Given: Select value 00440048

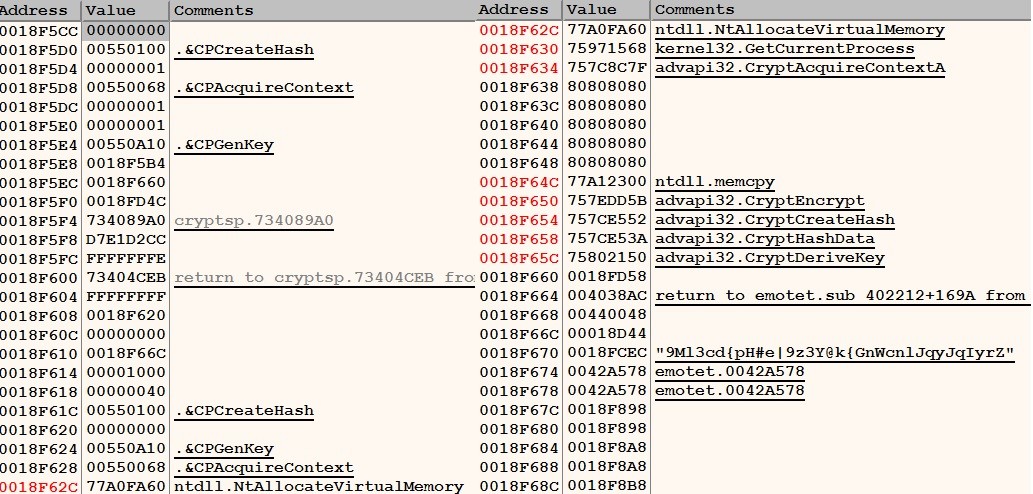Looking at the screenshot, I should (607, 315).
